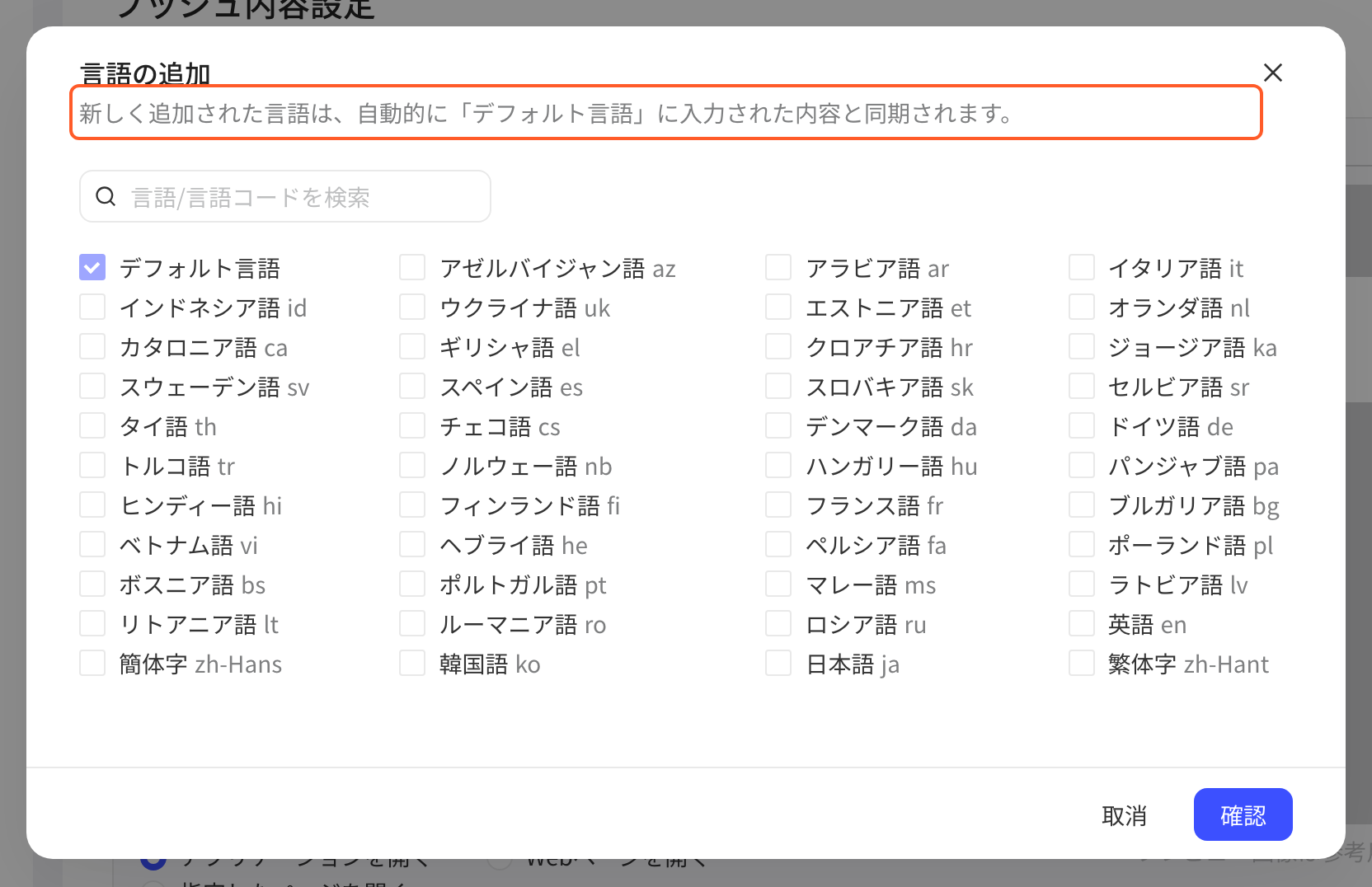Screen dimensions: 1372x887
Task: Click the magnifier icon in search box
Action: pyautogui.click(x=106, y=196)
